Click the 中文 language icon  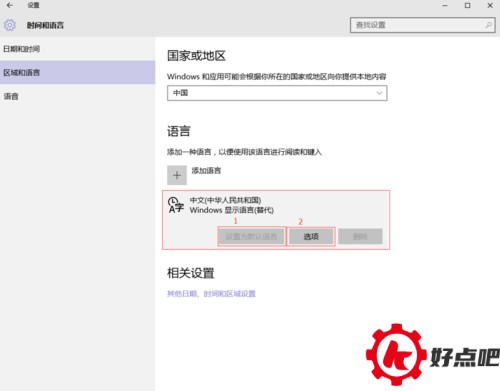[x=176, y=205]
